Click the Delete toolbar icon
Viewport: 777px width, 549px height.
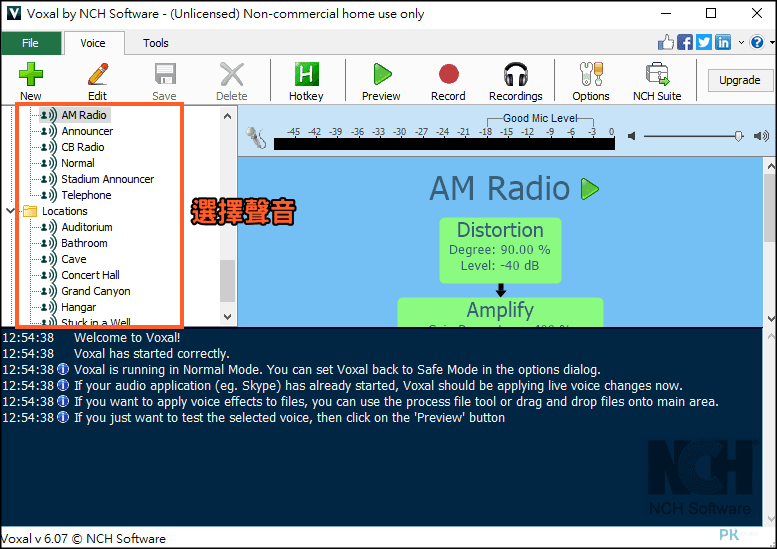[231, 81]
